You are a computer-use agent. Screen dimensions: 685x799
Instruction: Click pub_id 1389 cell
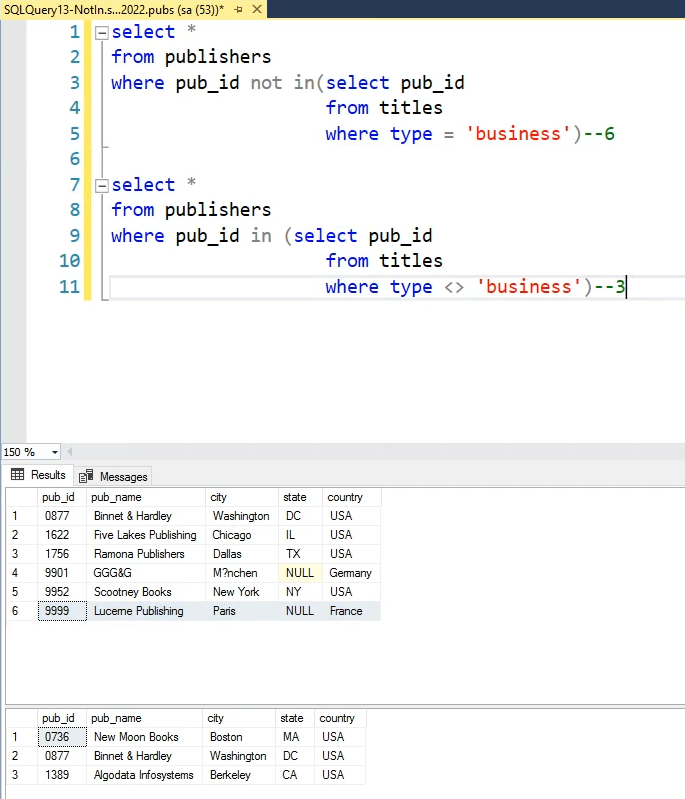(62, 775)
